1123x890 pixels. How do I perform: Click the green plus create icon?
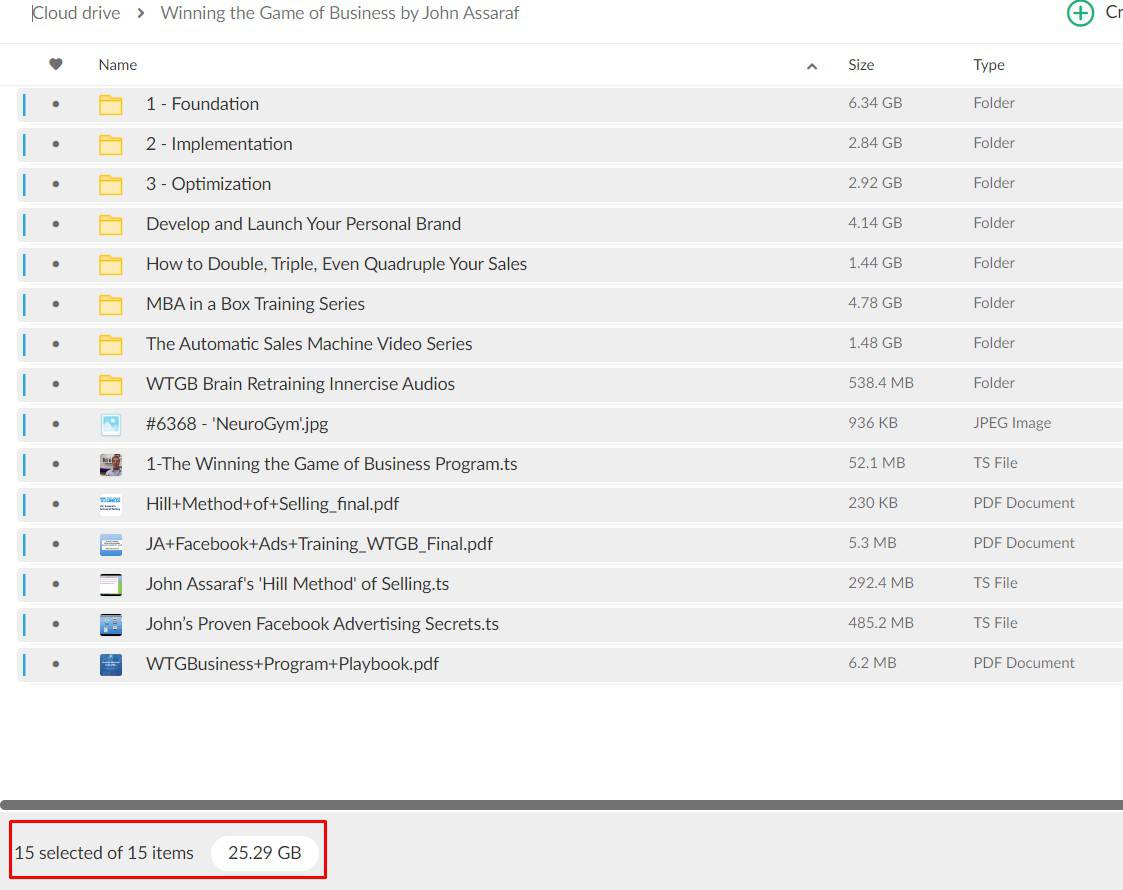pyautogui.click(x=1080, y=13)
